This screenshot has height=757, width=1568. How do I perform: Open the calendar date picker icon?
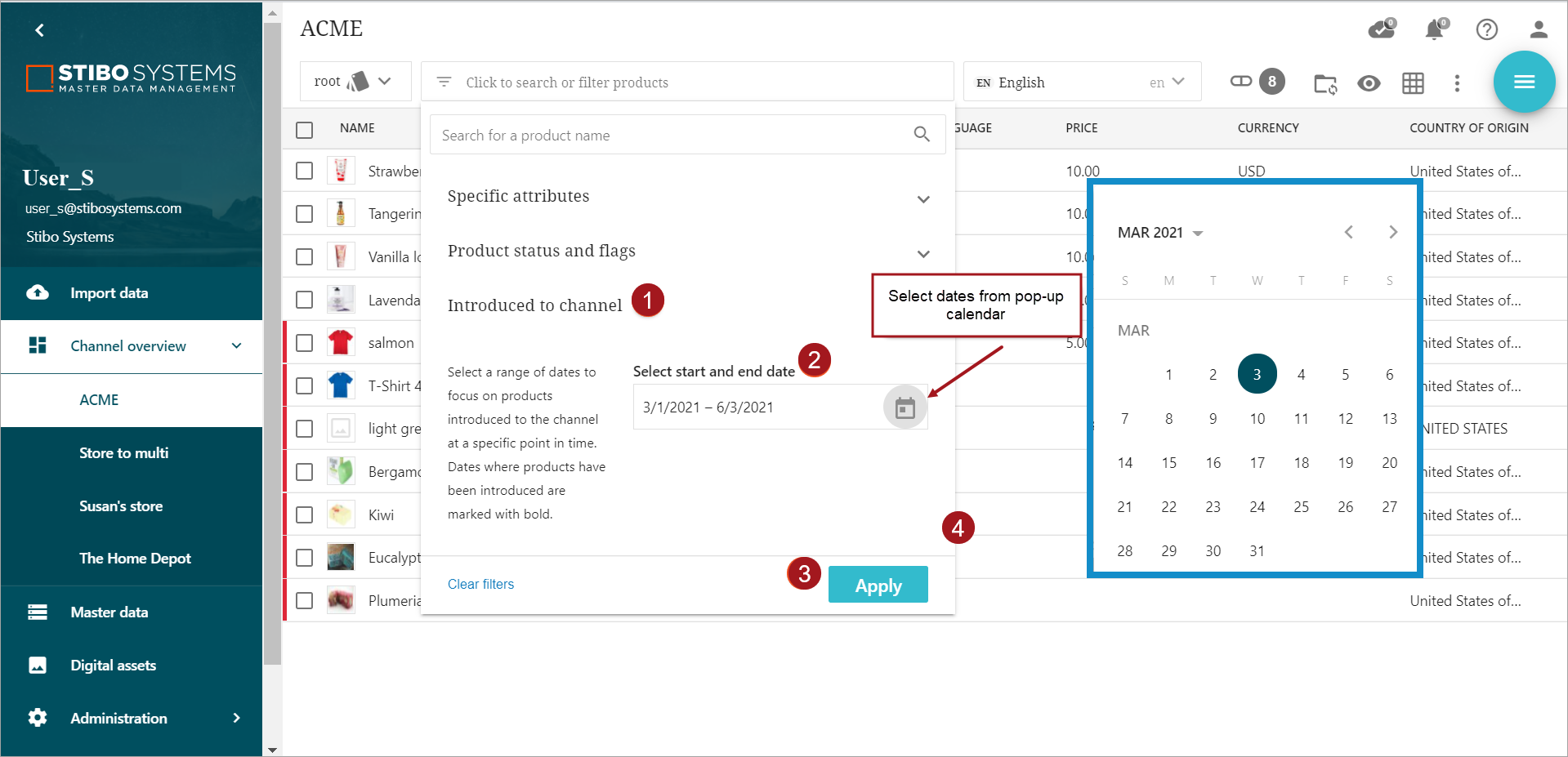coord(905,407)
